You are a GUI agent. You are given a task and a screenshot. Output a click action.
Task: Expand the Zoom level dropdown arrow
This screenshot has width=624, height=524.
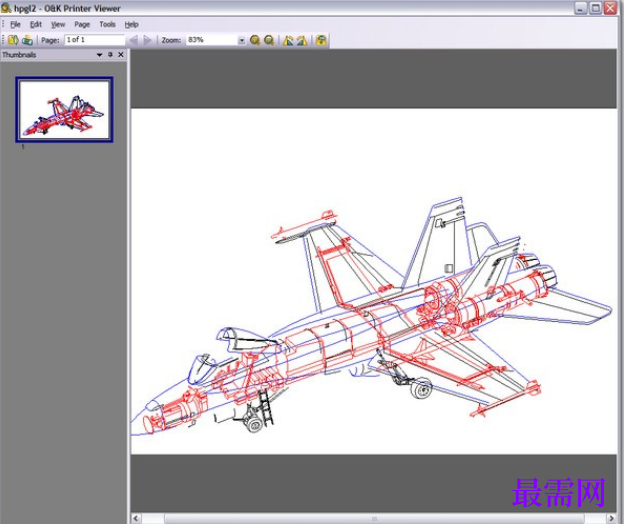tap(242, 40)
